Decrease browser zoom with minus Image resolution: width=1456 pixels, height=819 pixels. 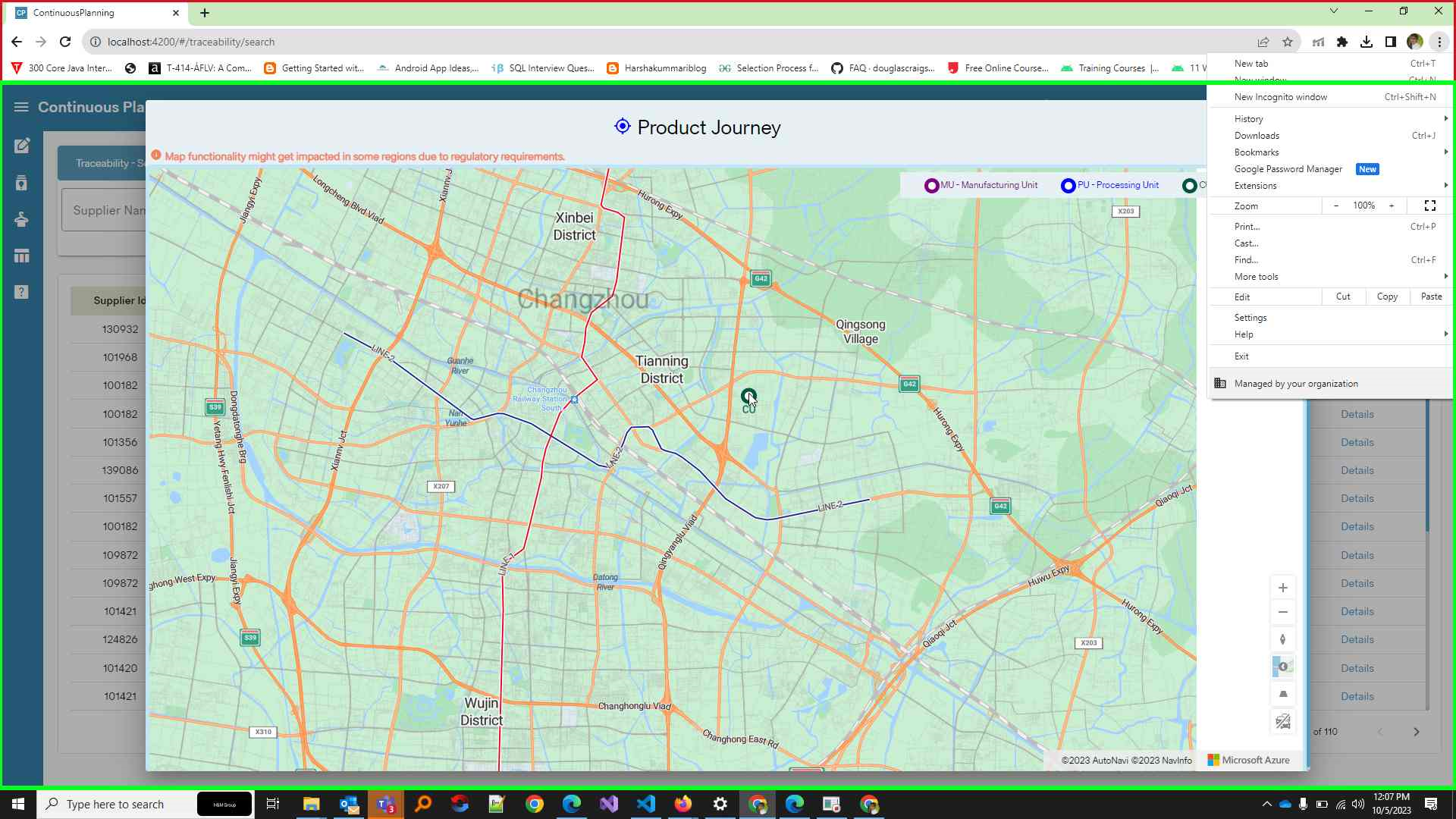pyautogui.click(x=1336, y=206)
